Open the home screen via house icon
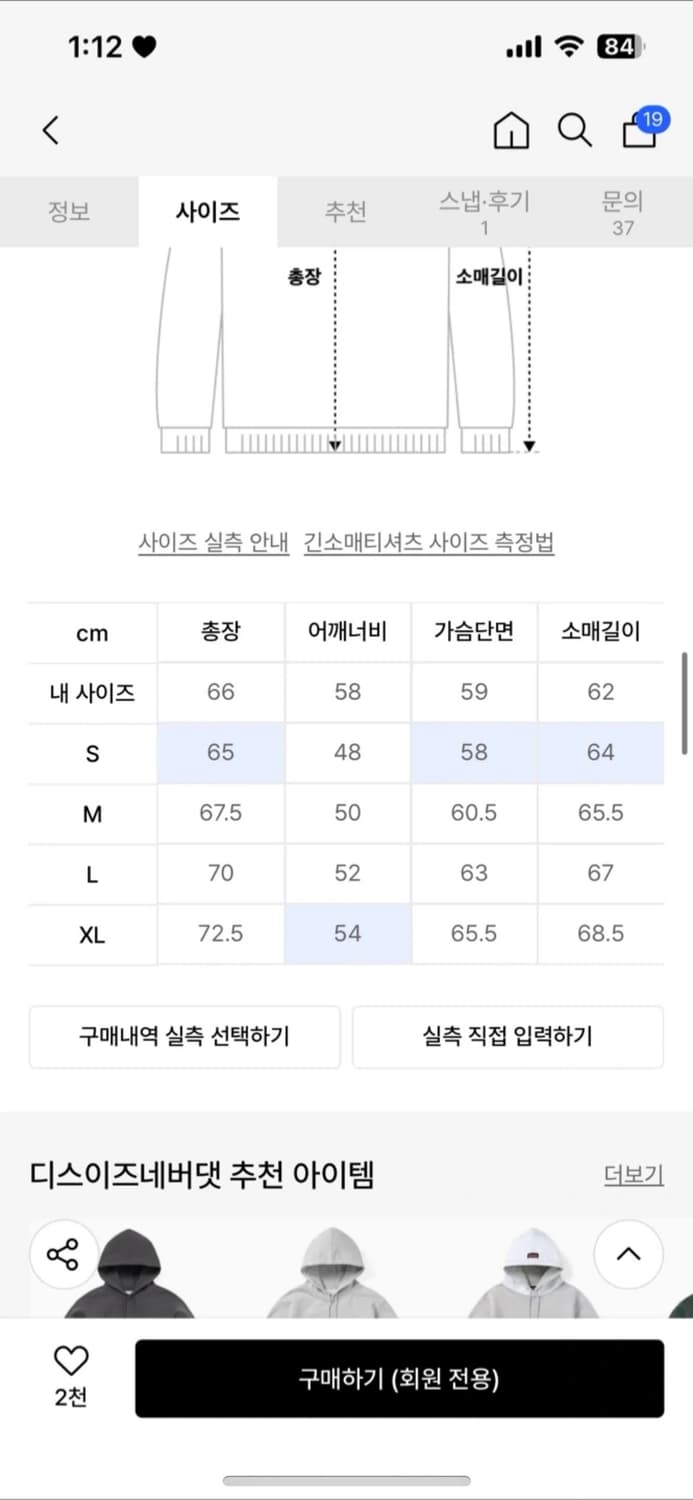Viewport: 693px width, 1500px height. click(x=511, y=130)
